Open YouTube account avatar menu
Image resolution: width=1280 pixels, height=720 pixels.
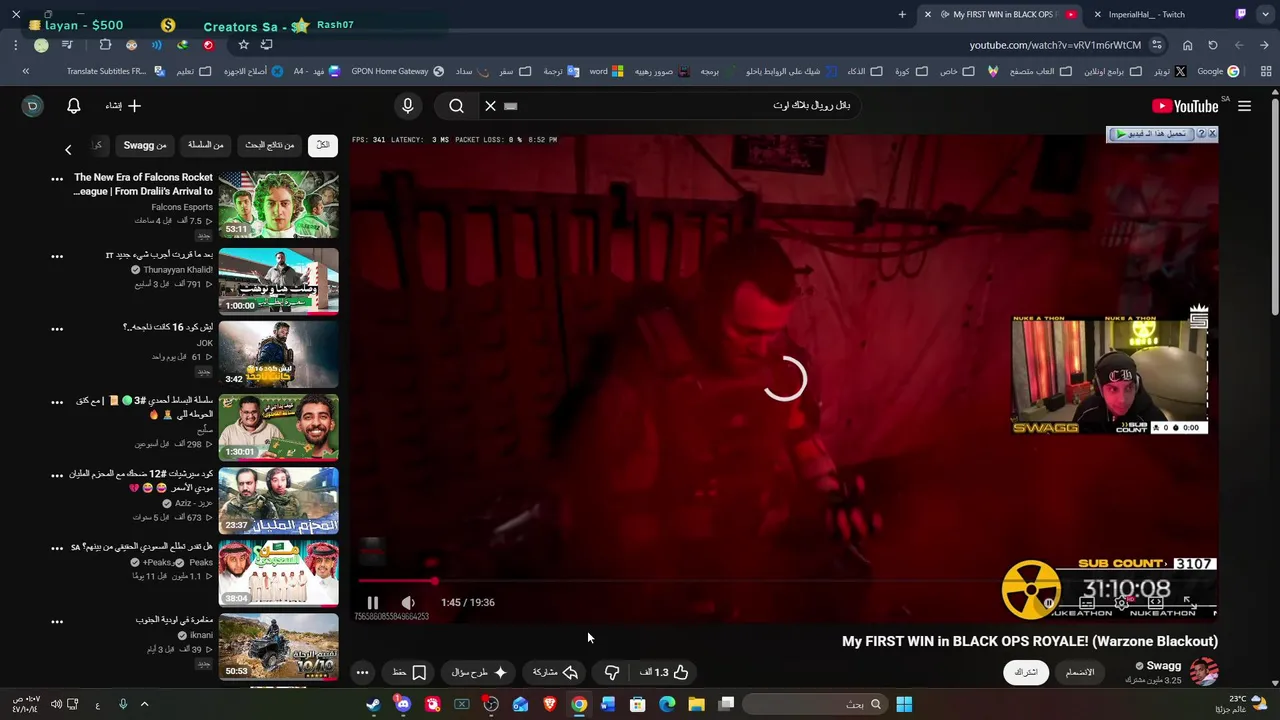[x=32, y=105]
